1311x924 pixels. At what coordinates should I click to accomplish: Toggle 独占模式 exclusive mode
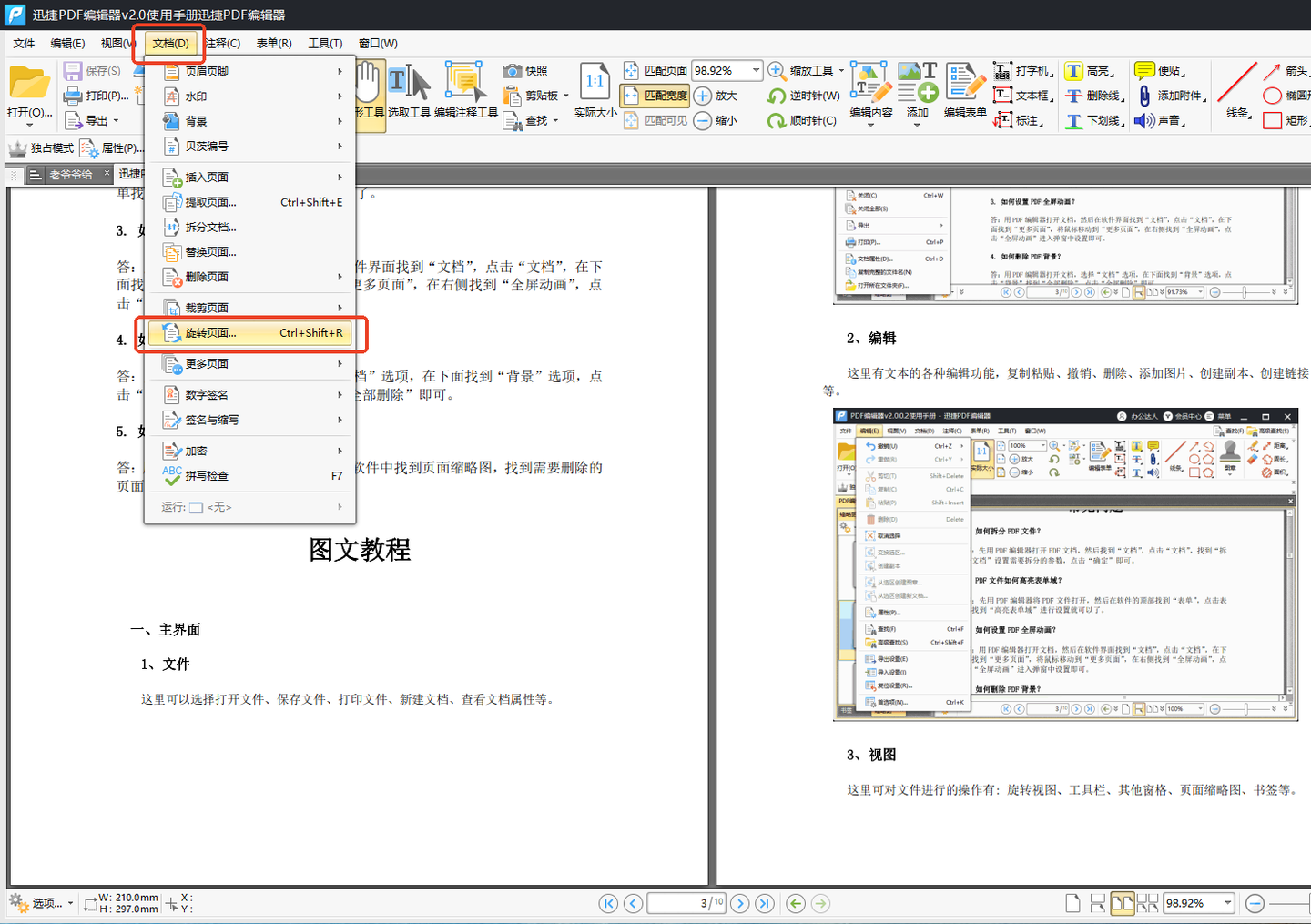(41, 148)
